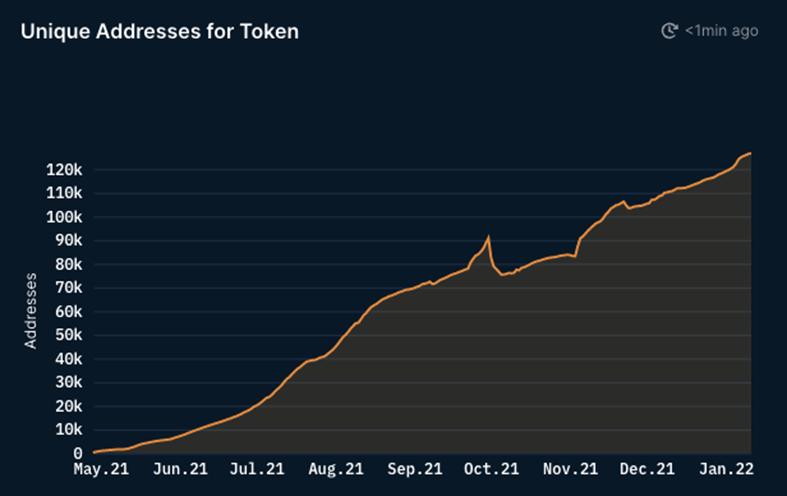The image size is (787, 496).
Task: Click the Jul.21 x-axis label
Action: (x=258, y=468)
